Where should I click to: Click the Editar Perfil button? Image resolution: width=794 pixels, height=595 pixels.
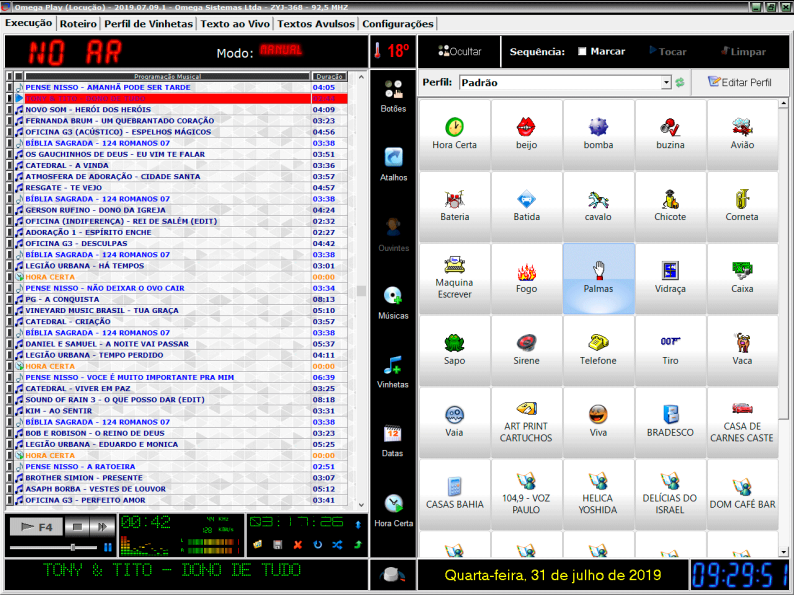(739, 82)
